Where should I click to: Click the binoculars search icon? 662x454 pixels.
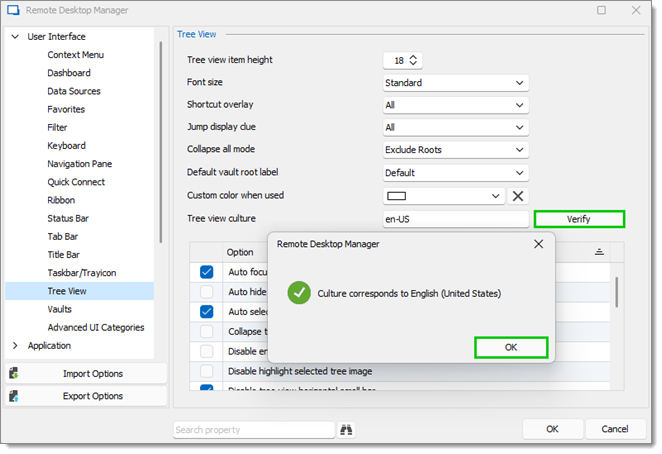click(x=346, y=430)
